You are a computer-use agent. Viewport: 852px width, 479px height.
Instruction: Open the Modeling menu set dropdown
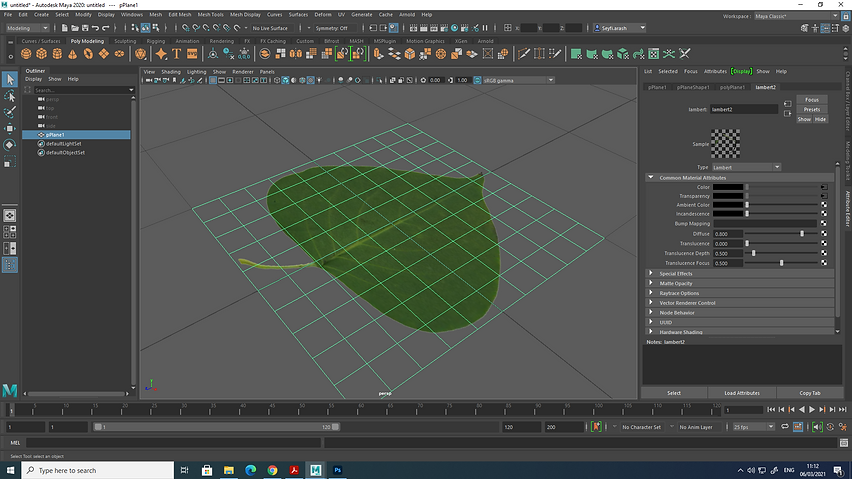(x=27, y=28)
